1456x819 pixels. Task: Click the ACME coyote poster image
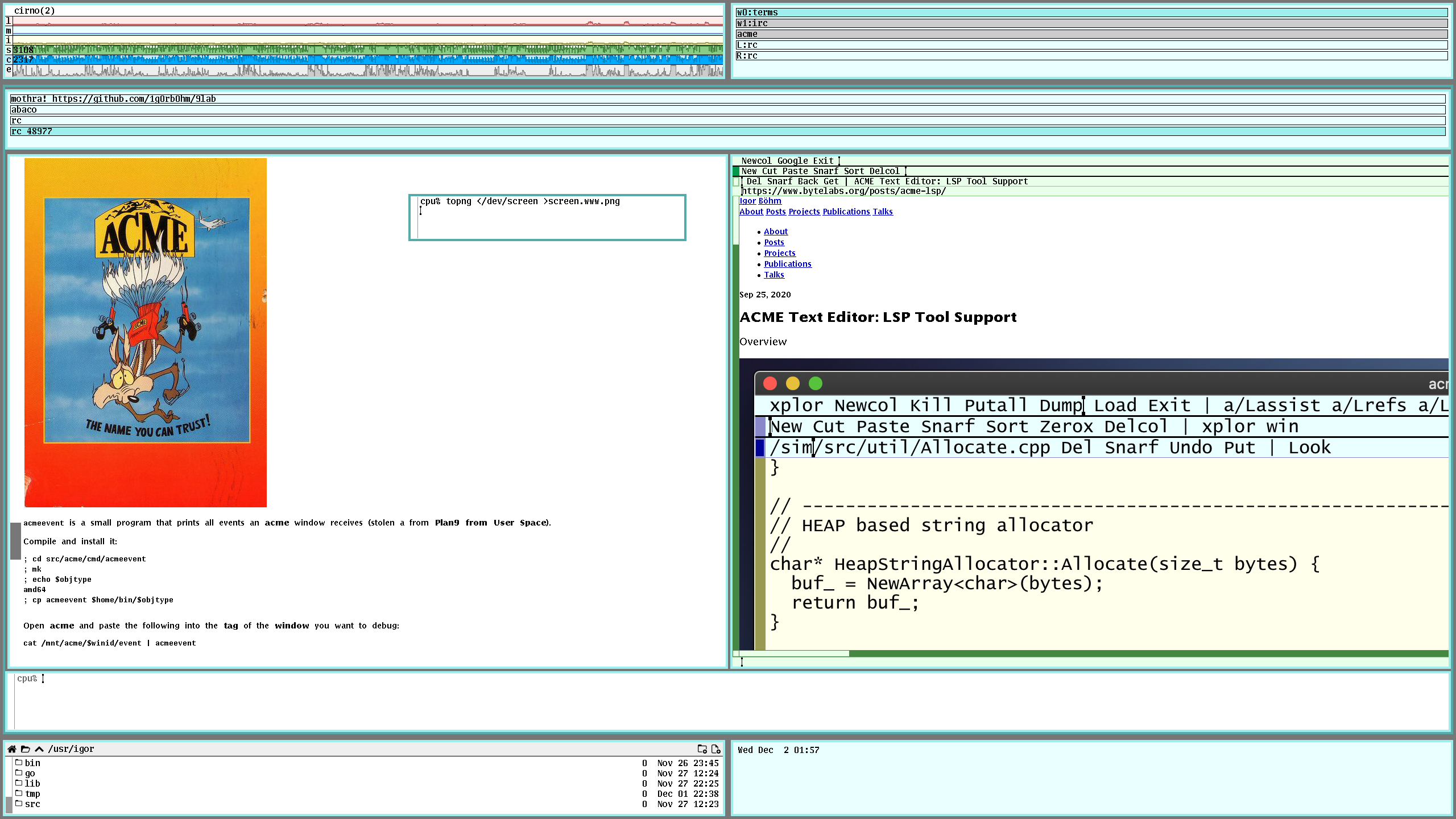tap(146, 333)
